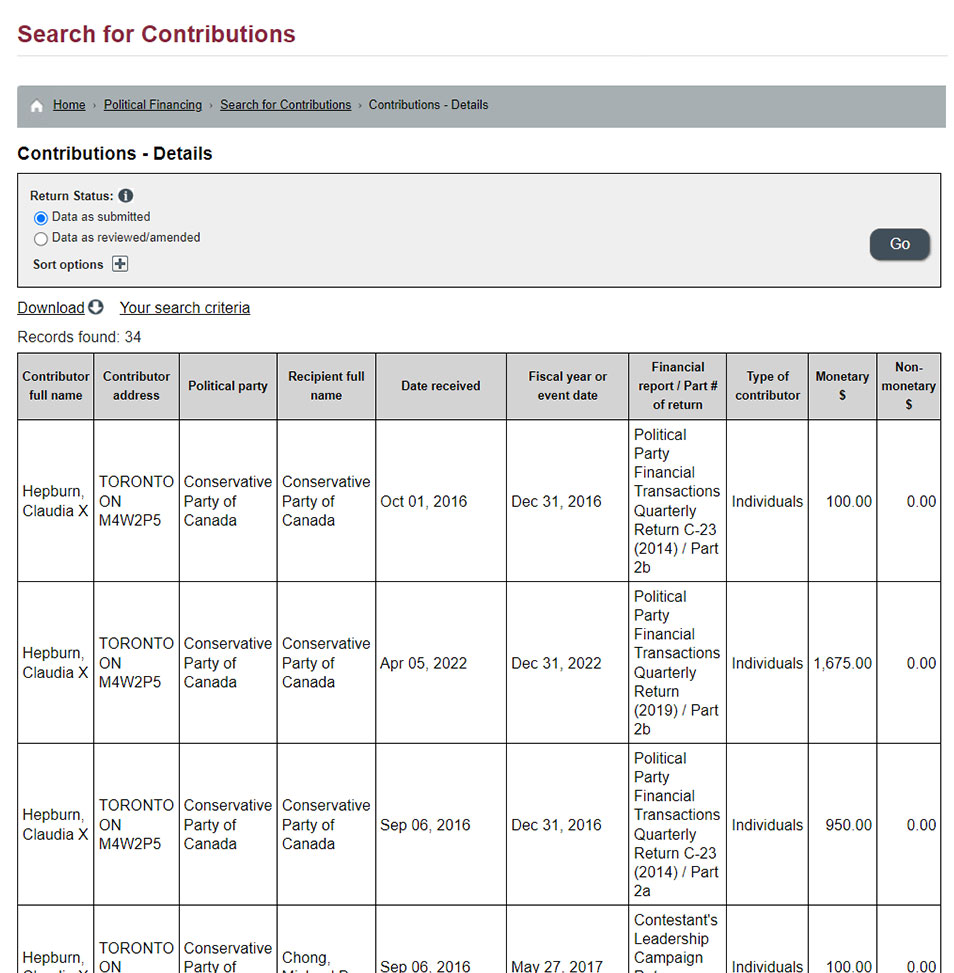954x973 pixels.
Task: Click the Contributions - Details breadcrumb text
Action: [x=428, y=105]
